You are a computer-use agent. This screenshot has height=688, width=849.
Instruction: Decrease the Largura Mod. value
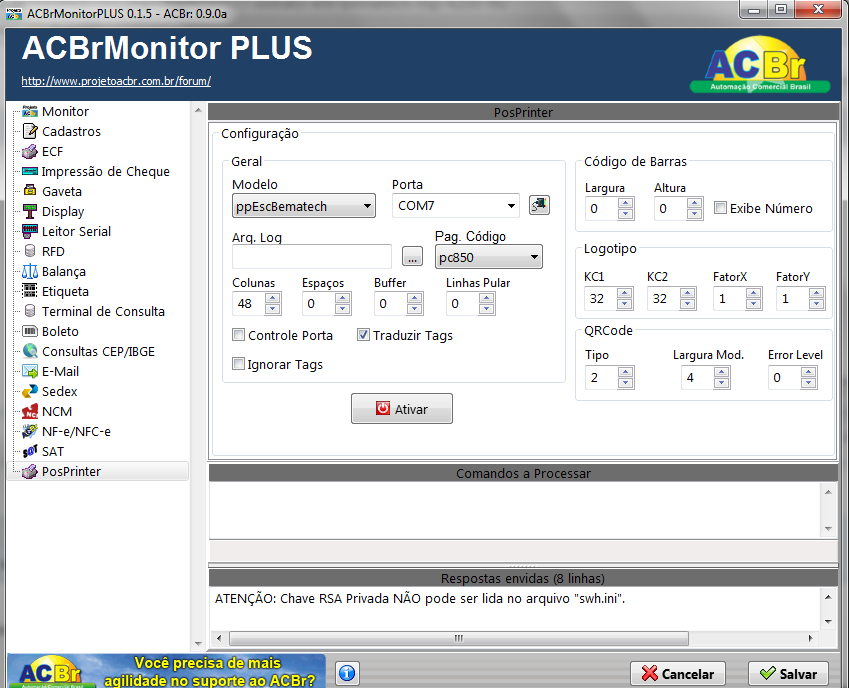721,383
